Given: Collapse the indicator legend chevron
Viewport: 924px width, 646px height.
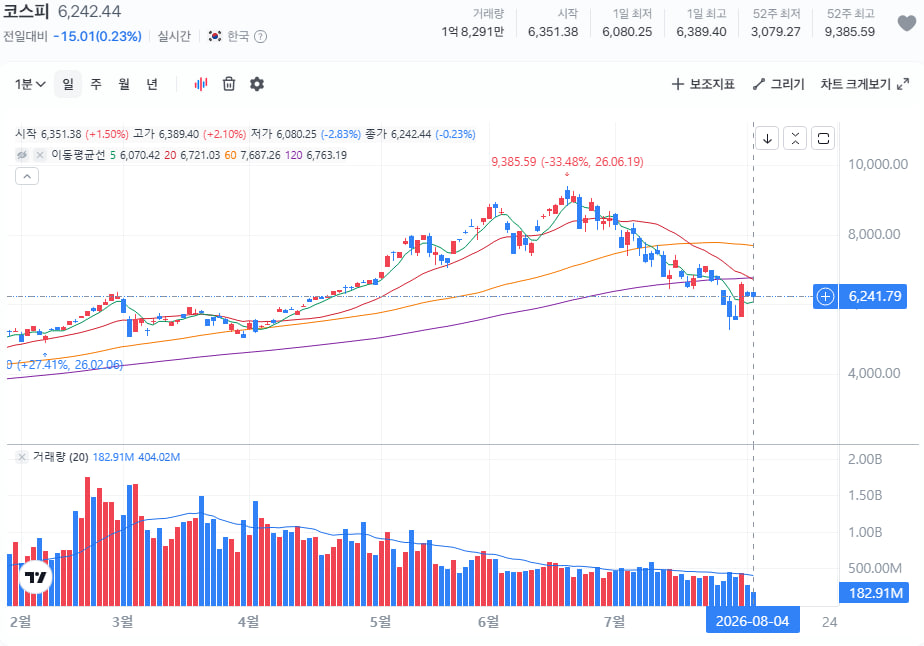Looking at the screenshot, I should pos(27,176).
